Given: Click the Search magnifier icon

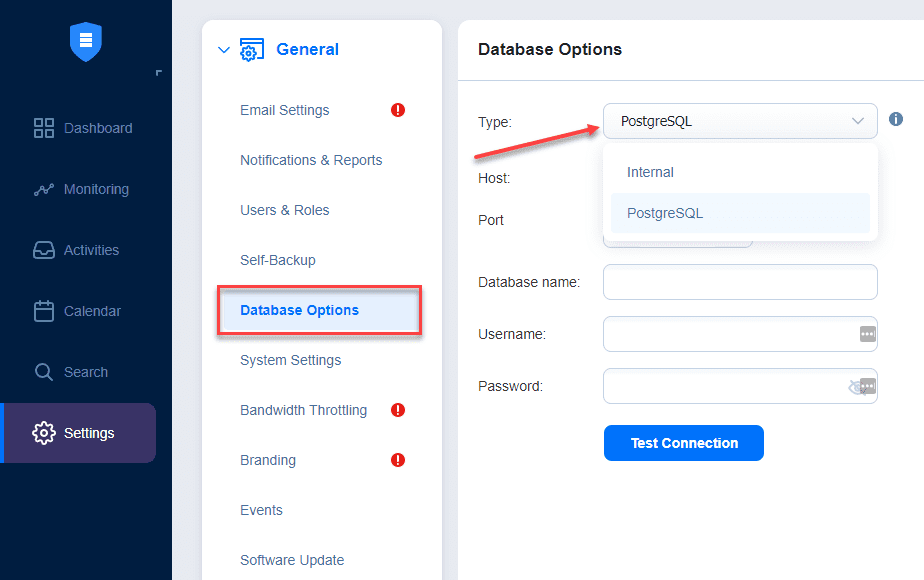Looking at the screenshot, I should click(x=44, y=372).
